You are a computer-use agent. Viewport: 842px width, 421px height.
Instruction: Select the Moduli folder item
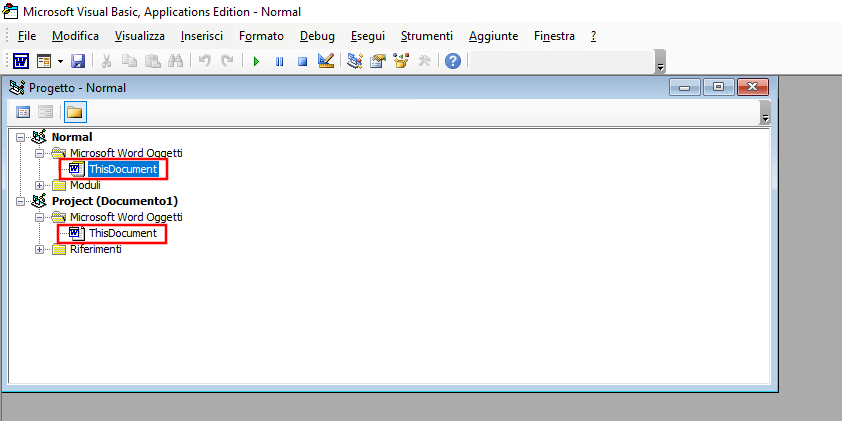(85, 185)
